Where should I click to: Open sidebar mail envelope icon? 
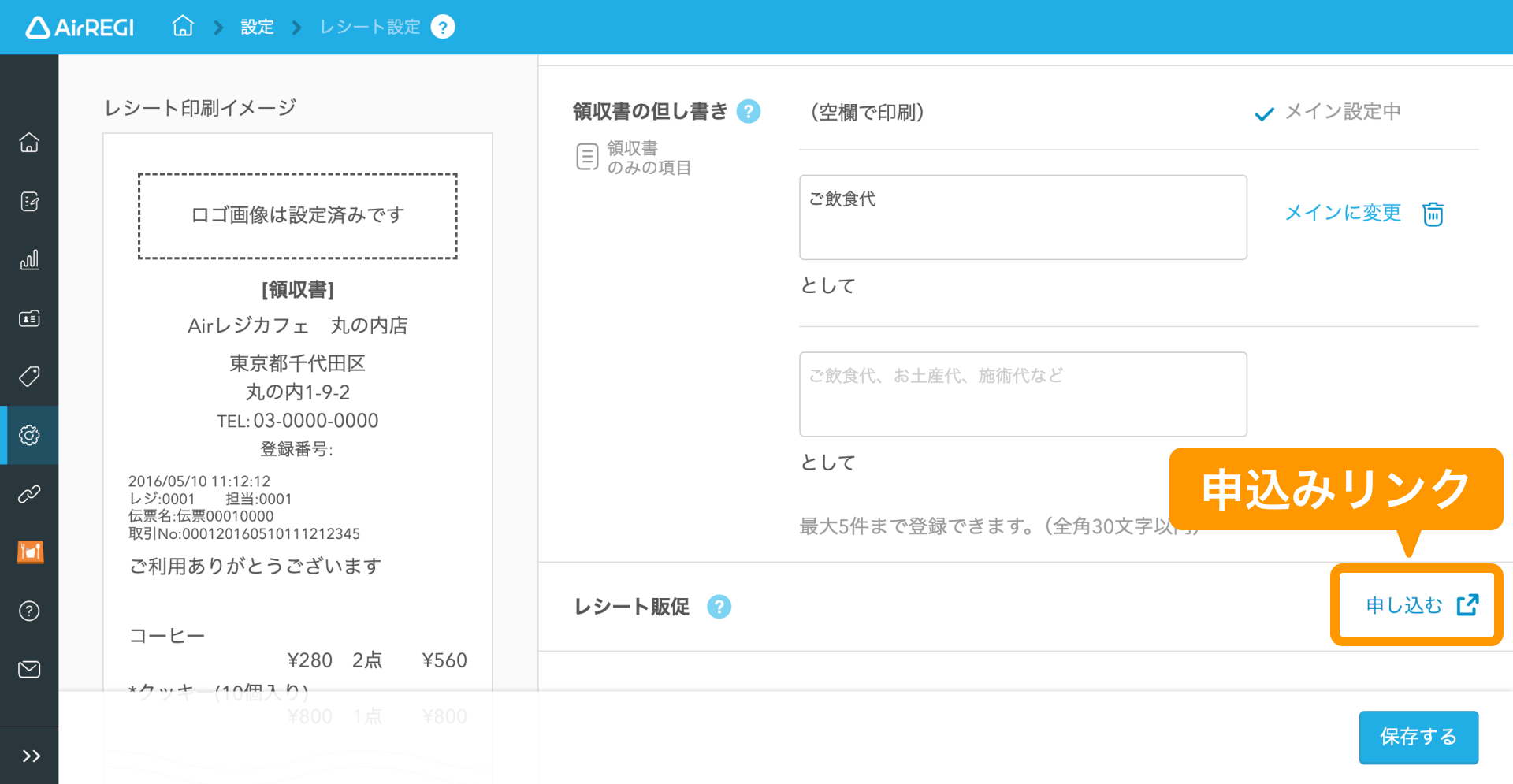coord(29,670)
